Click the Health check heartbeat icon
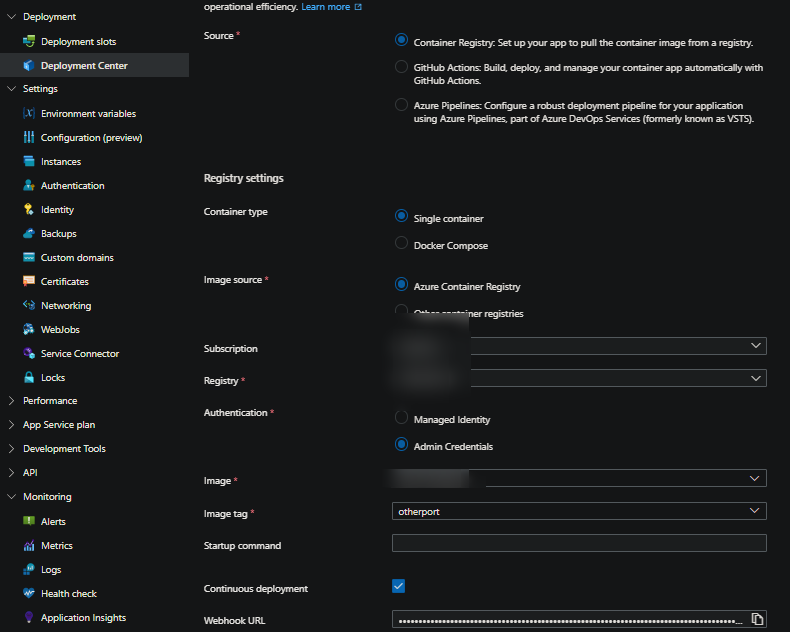Screen dimensions: 790x632 click(x=29, y=593)
